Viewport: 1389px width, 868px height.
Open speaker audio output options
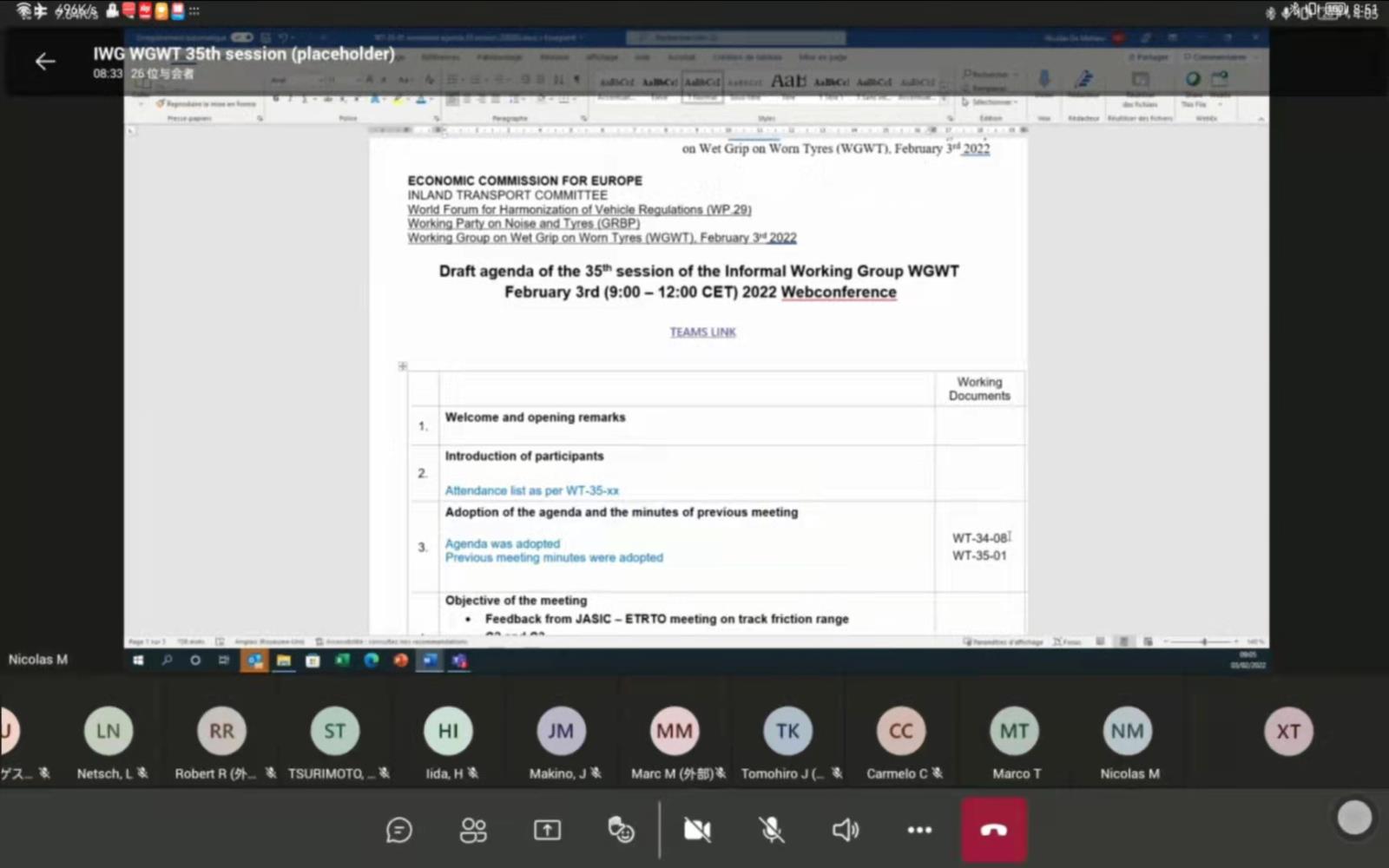click(x=845, y=831)
